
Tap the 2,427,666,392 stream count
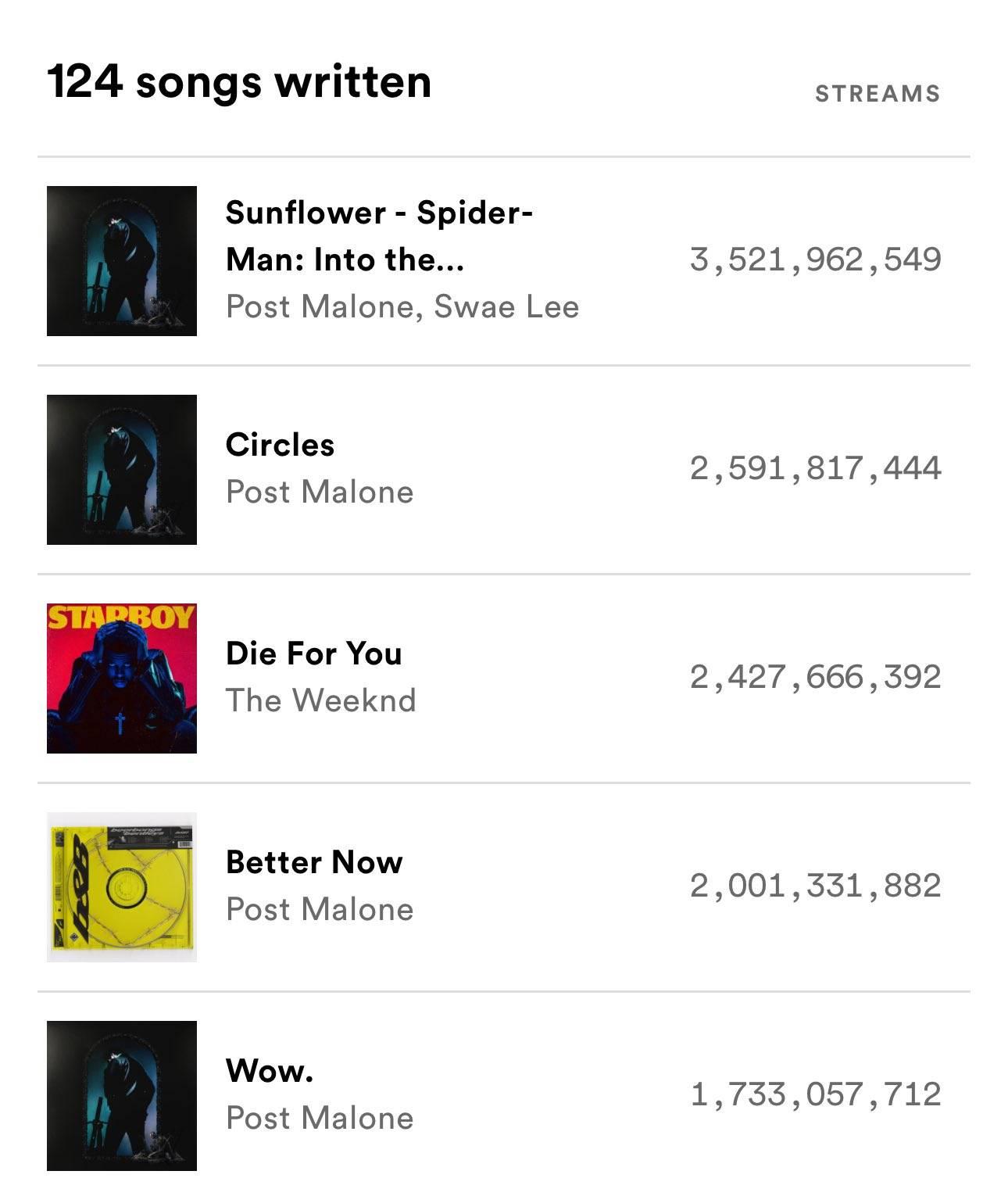tap(815, 677)
